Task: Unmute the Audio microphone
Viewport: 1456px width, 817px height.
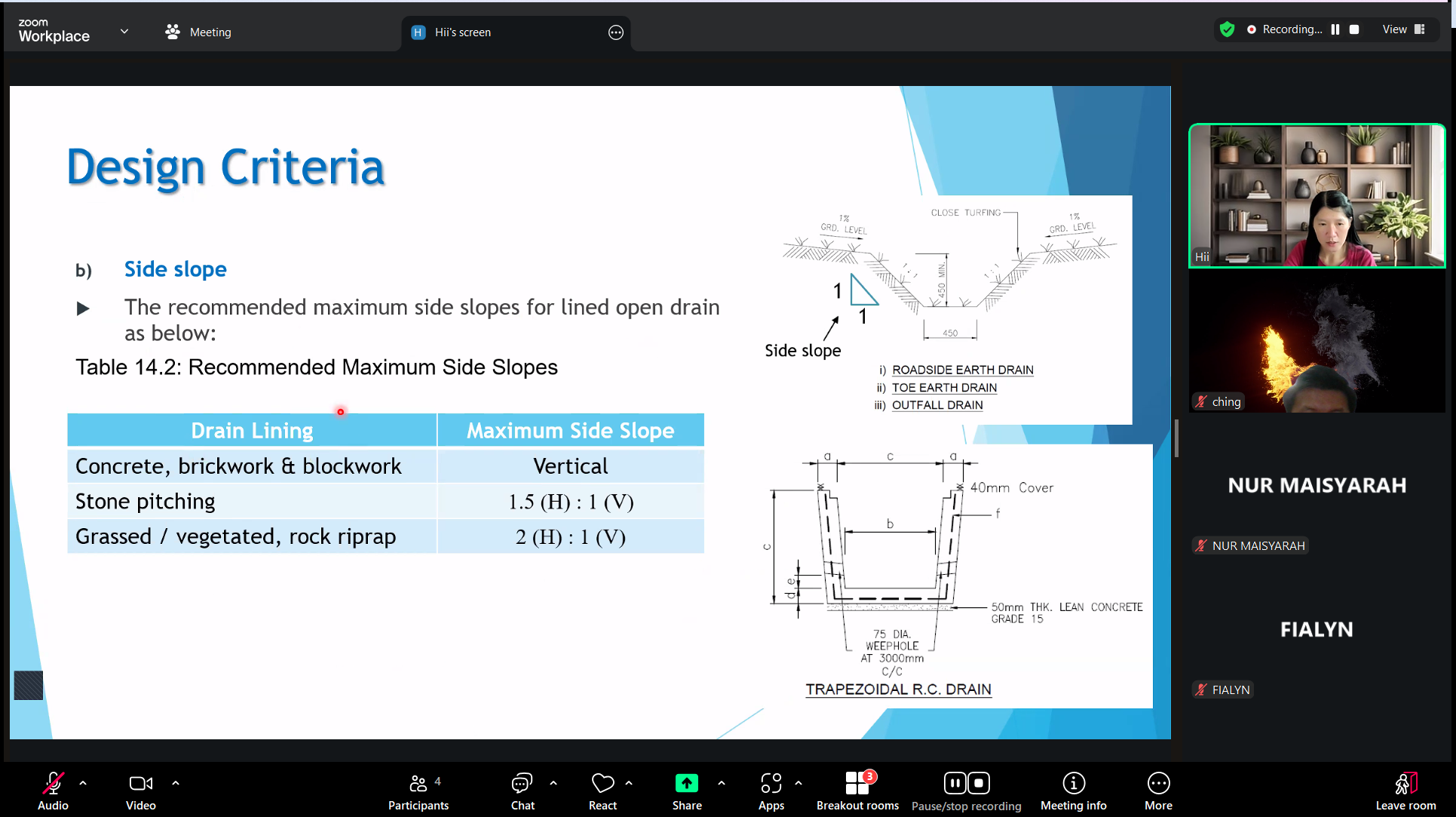Action: point(53,790)
